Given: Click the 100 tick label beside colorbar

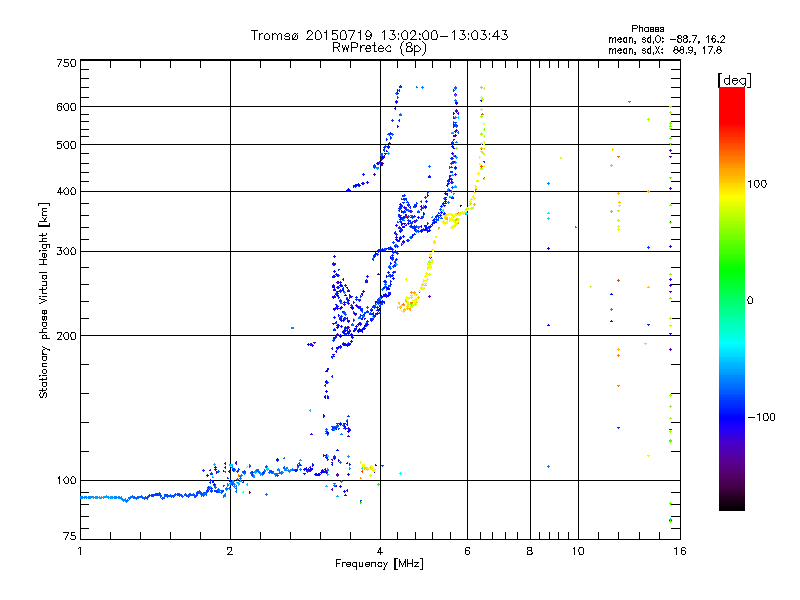Looking at the screenshot, I should [x=757, y=184].
